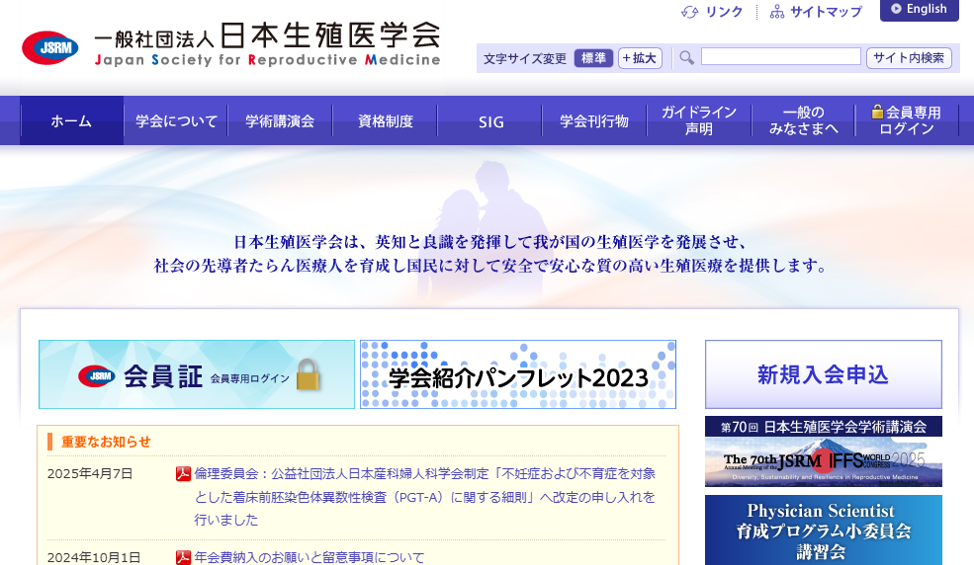Click the JSRM logo in the header
The image size is (974, 565).
pos(50,48)
